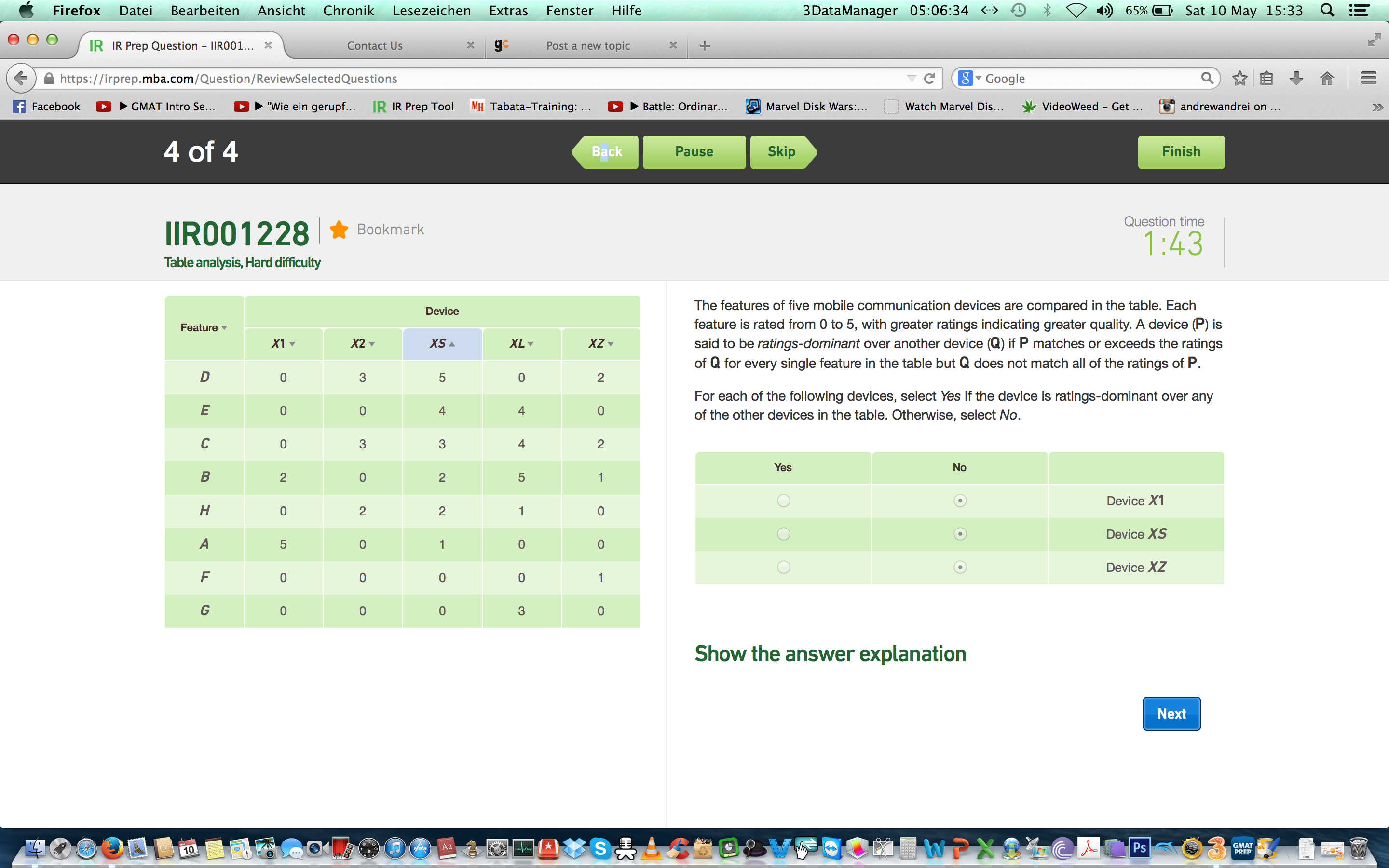Click the orange Bookmark star icon
The height and width of the screenshot is (868, 1389).
(x=339, y=230)
